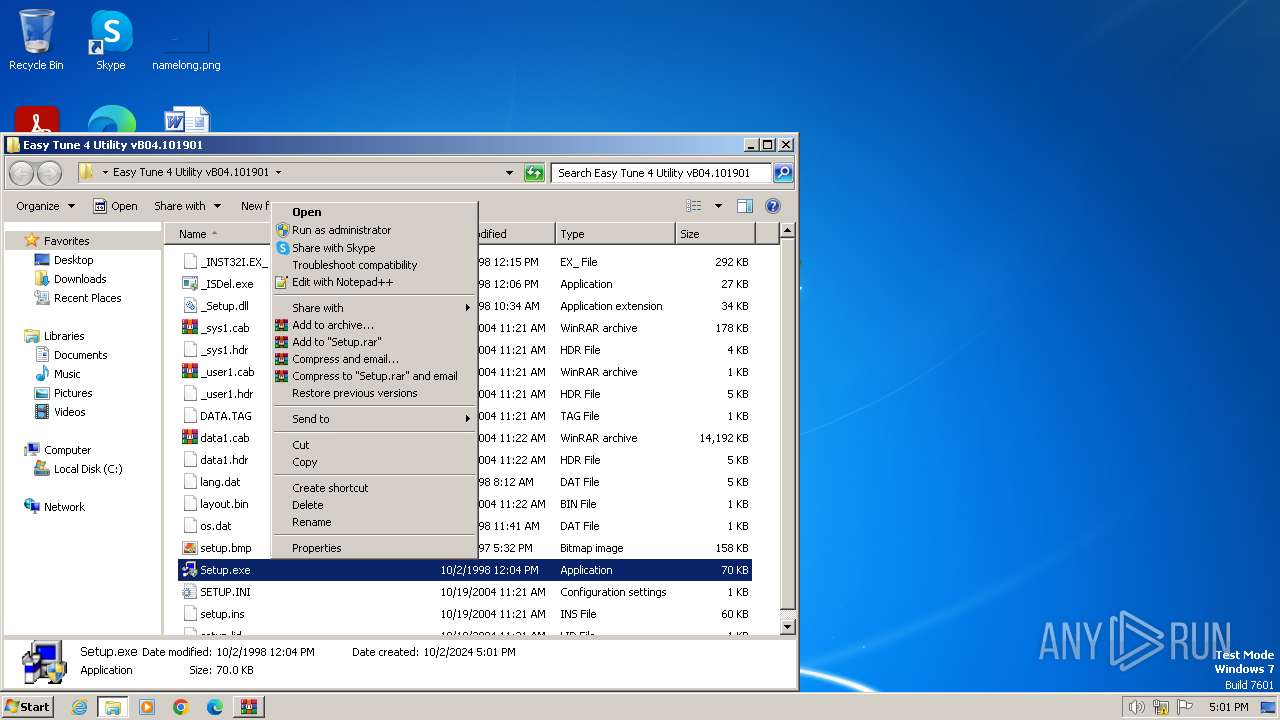The image size is (1280, 720).
Task: Choose Run as administrator
Action: tap(375, 230)
